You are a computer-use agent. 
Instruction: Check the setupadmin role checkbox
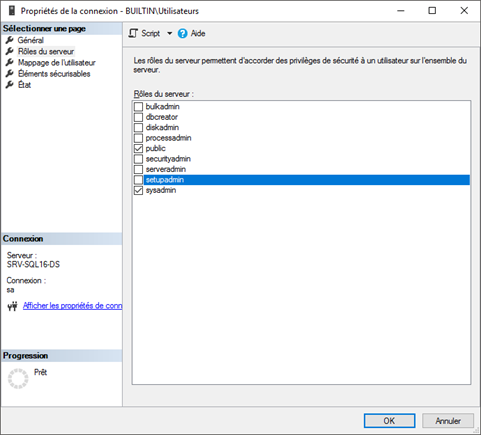138,180
